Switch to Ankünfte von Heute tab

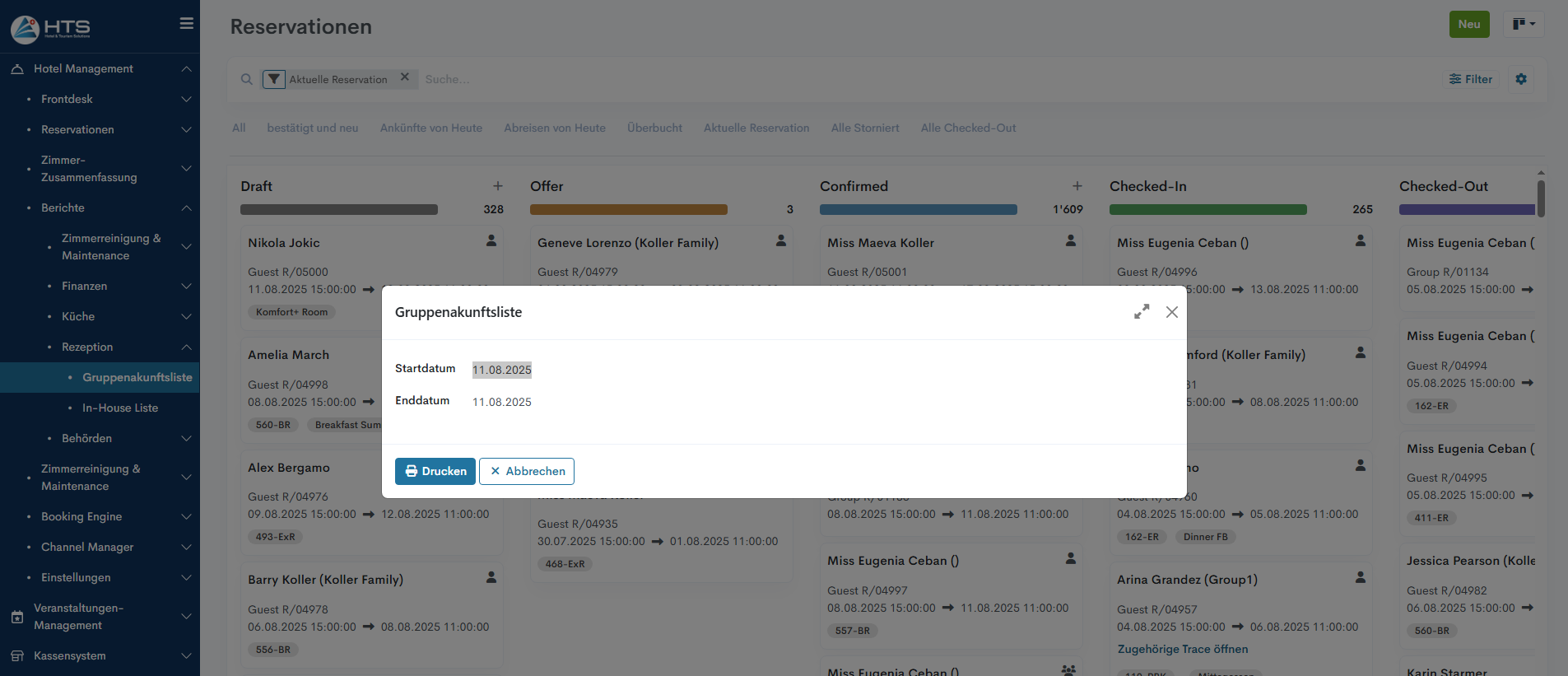click(431, 128)
